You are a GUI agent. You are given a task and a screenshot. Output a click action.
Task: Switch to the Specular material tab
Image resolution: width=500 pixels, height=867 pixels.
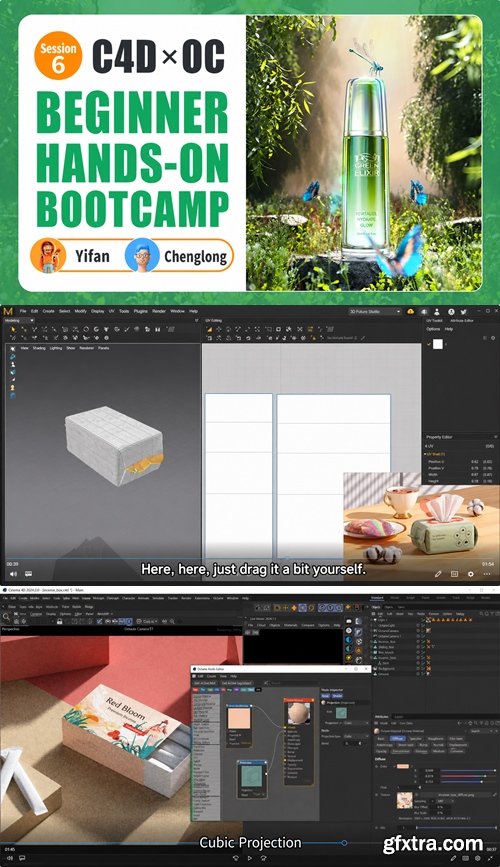point(415,738)
